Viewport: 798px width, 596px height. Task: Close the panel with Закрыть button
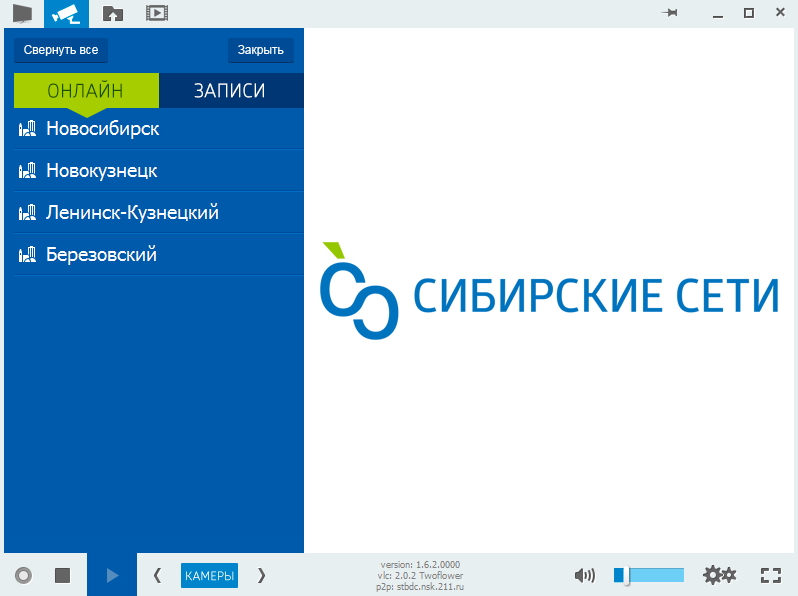pyautogui.click(x=261, y=50)
